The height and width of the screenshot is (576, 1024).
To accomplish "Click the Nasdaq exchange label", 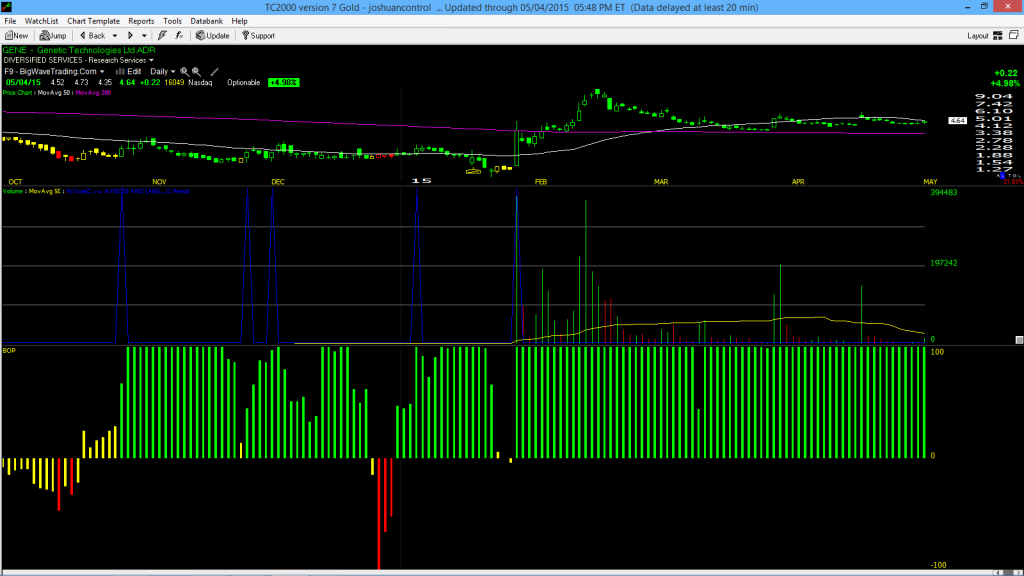I will coord(200,82).
